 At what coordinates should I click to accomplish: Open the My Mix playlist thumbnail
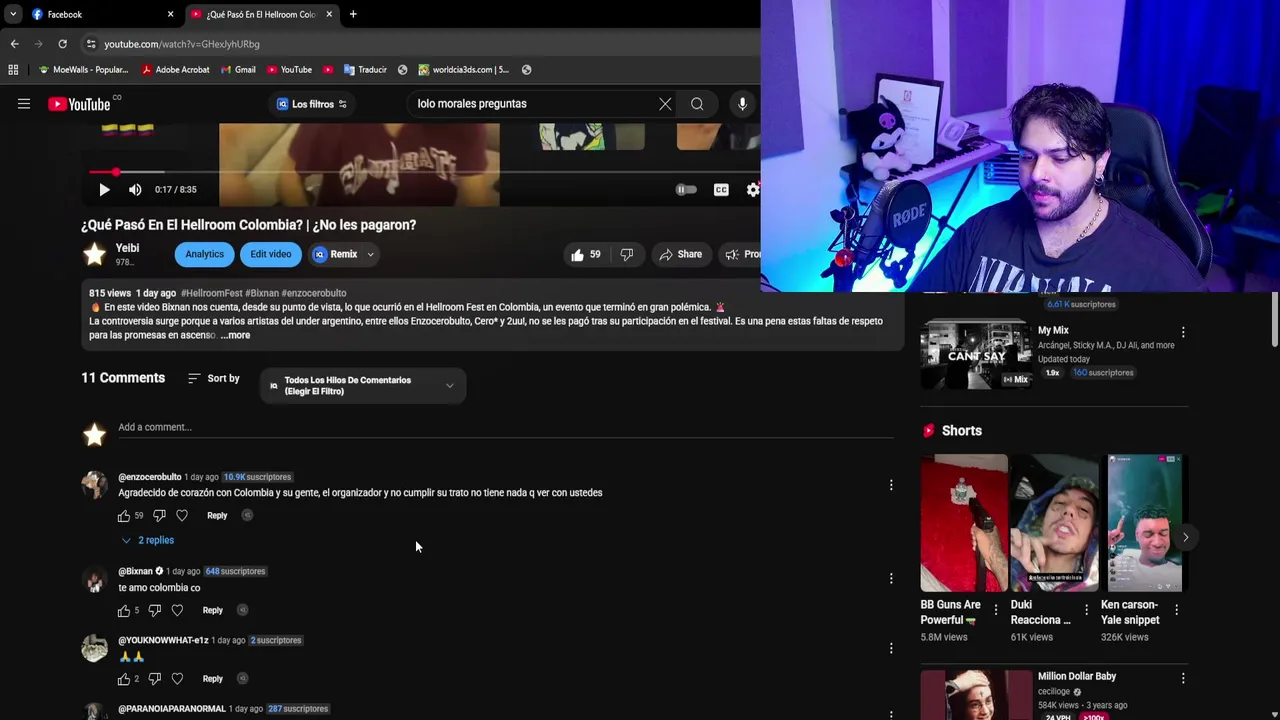click(x=976, y=354)
